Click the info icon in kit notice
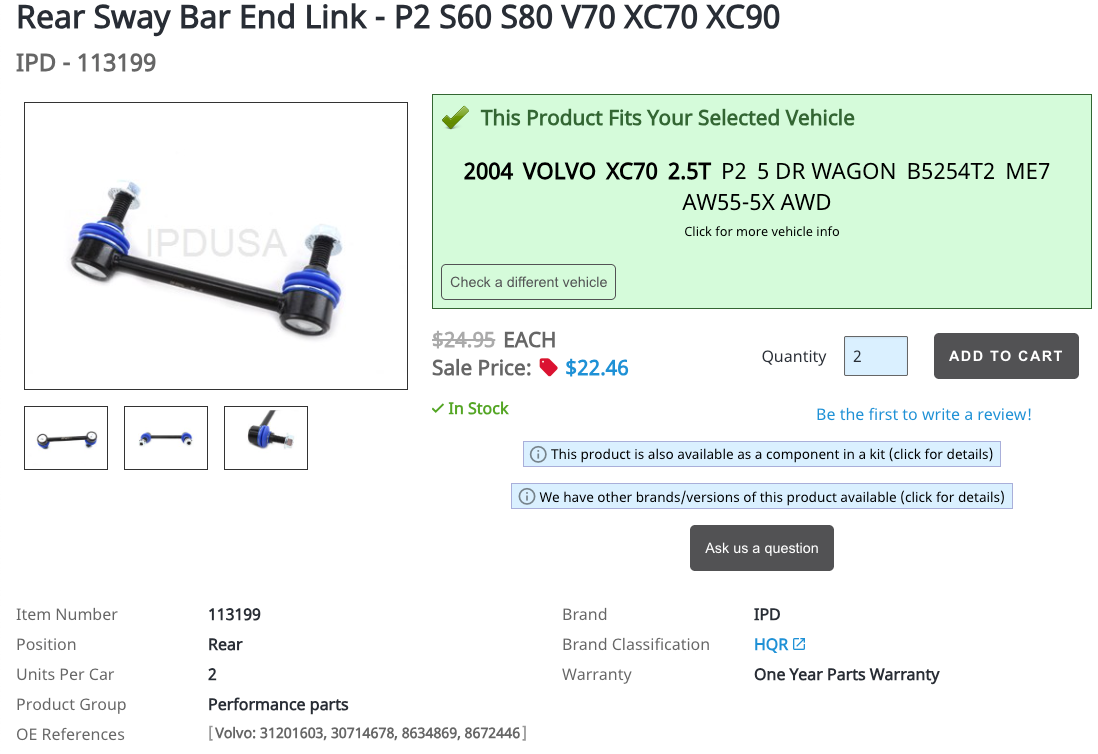 [538, 454]
